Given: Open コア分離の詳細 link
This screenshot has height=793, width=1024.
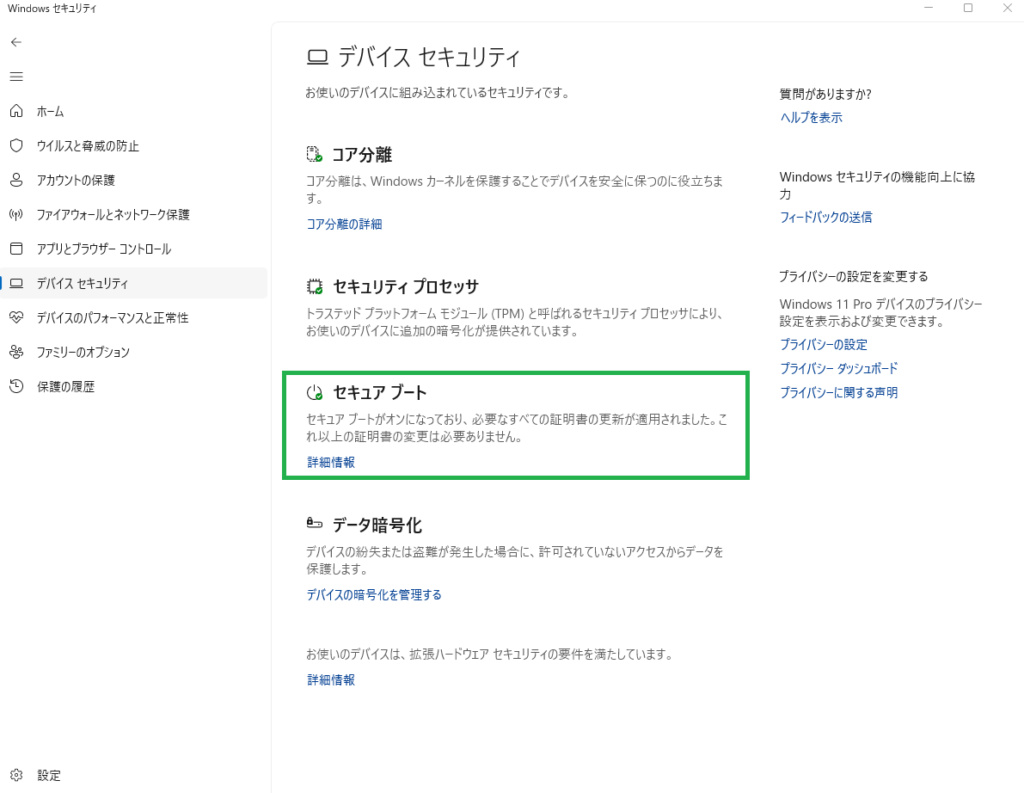Looking at the screenshot, I should tap(344, 224).
